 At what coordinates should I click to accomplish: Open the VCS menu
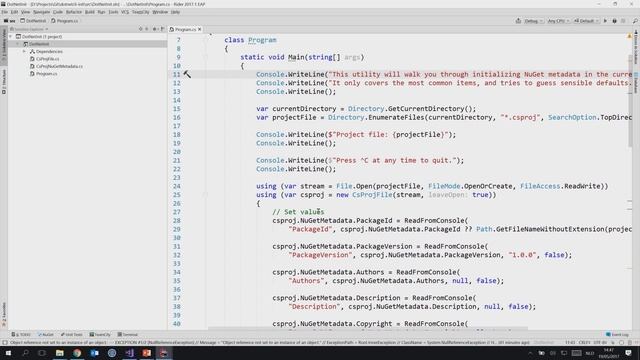(x=125, y=12)
